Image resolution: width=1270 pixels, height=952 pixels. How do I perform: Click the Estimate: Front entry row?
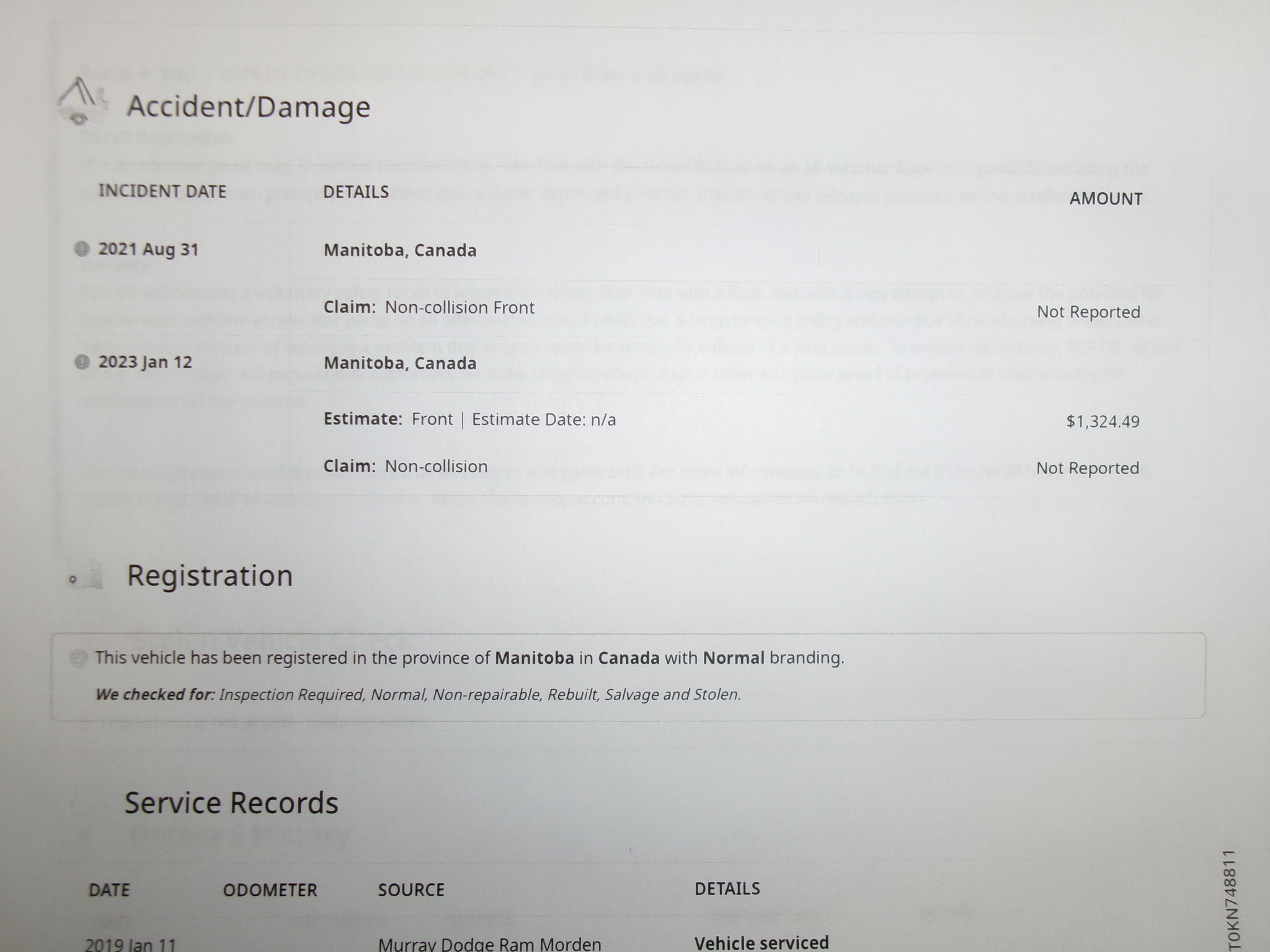click(469, 420)
